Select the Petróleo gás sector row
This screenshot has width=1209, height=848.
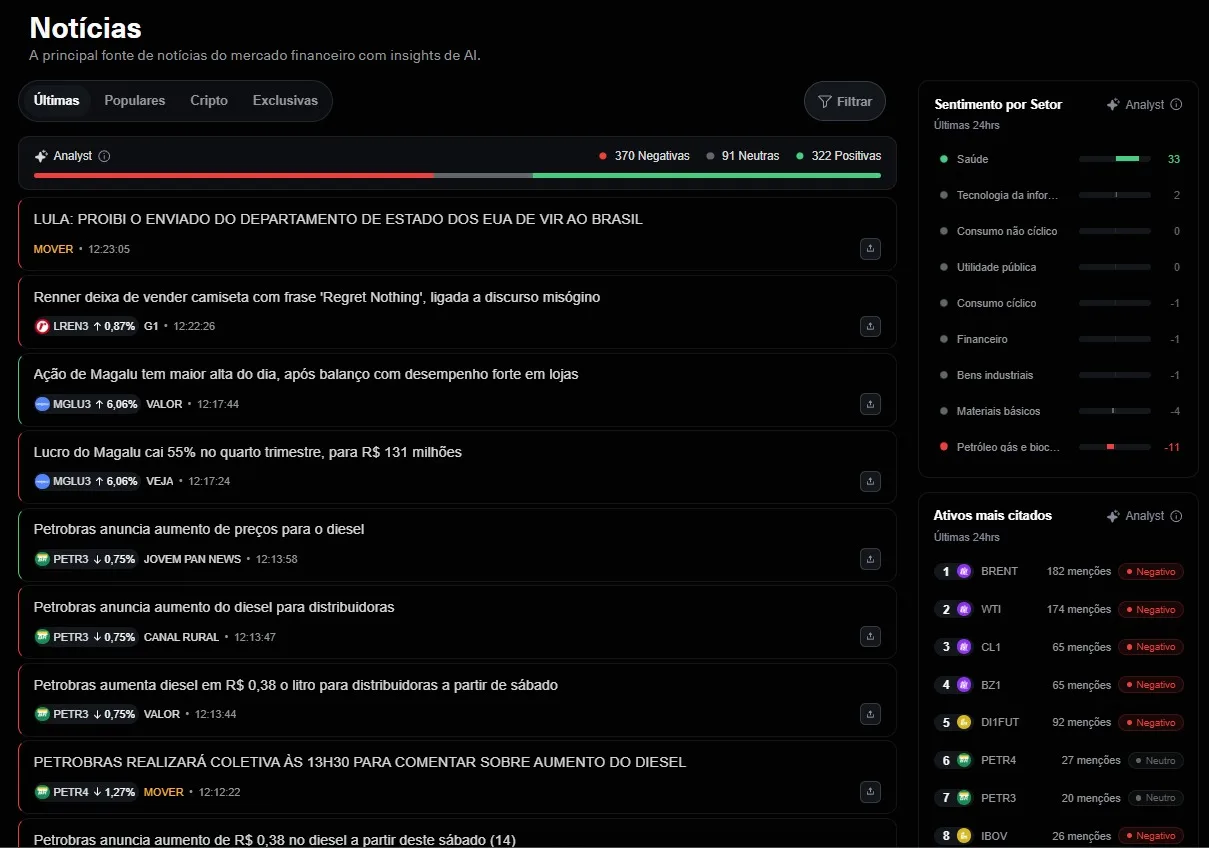click(1008, 447)
